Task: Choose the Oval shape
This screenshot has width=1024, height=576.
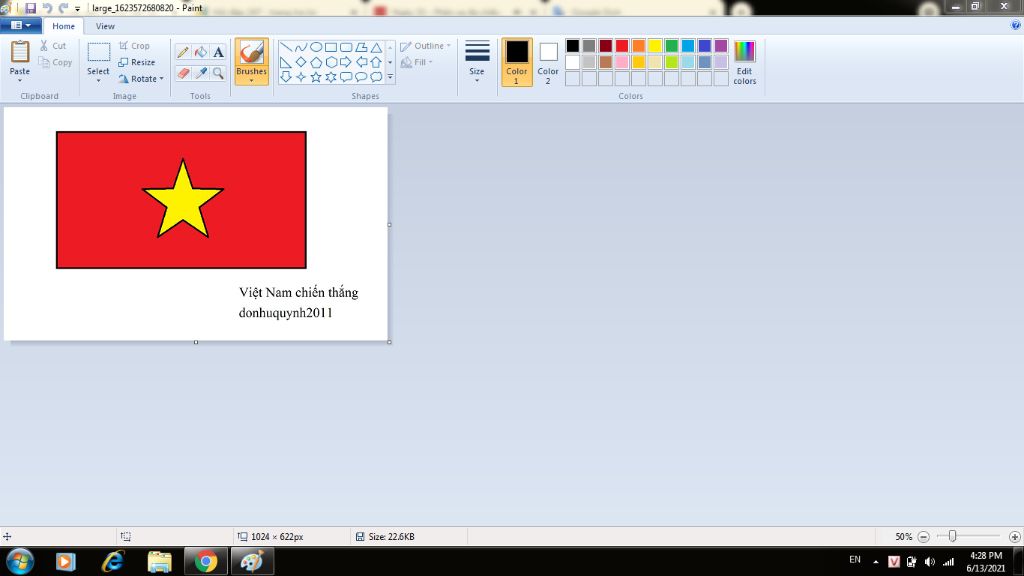Action: 315,47
